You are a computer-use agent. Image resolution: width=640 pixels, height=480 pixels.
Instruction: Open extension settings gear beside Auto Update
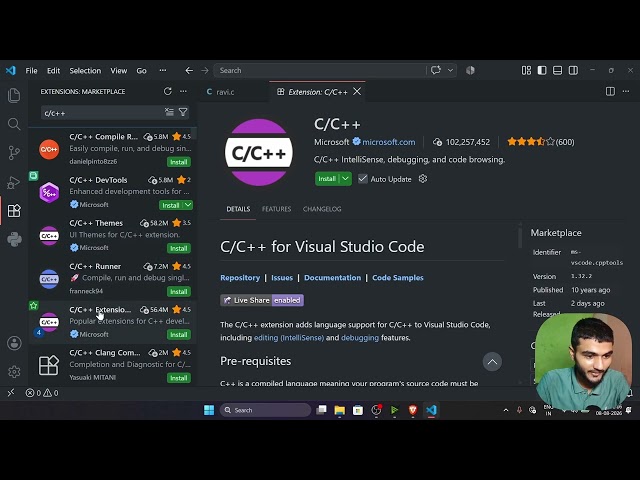423,179
